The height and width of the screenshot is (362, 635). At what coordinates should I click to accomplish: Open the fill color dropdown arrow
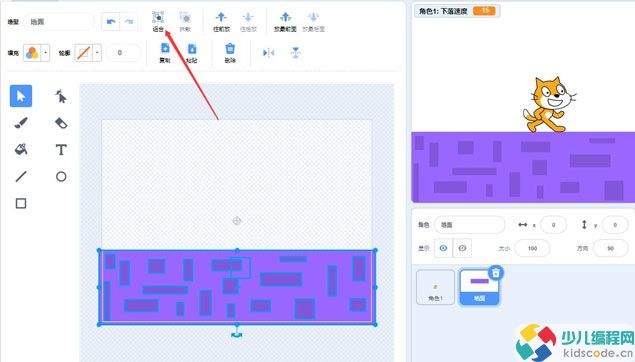coord(45,53)
